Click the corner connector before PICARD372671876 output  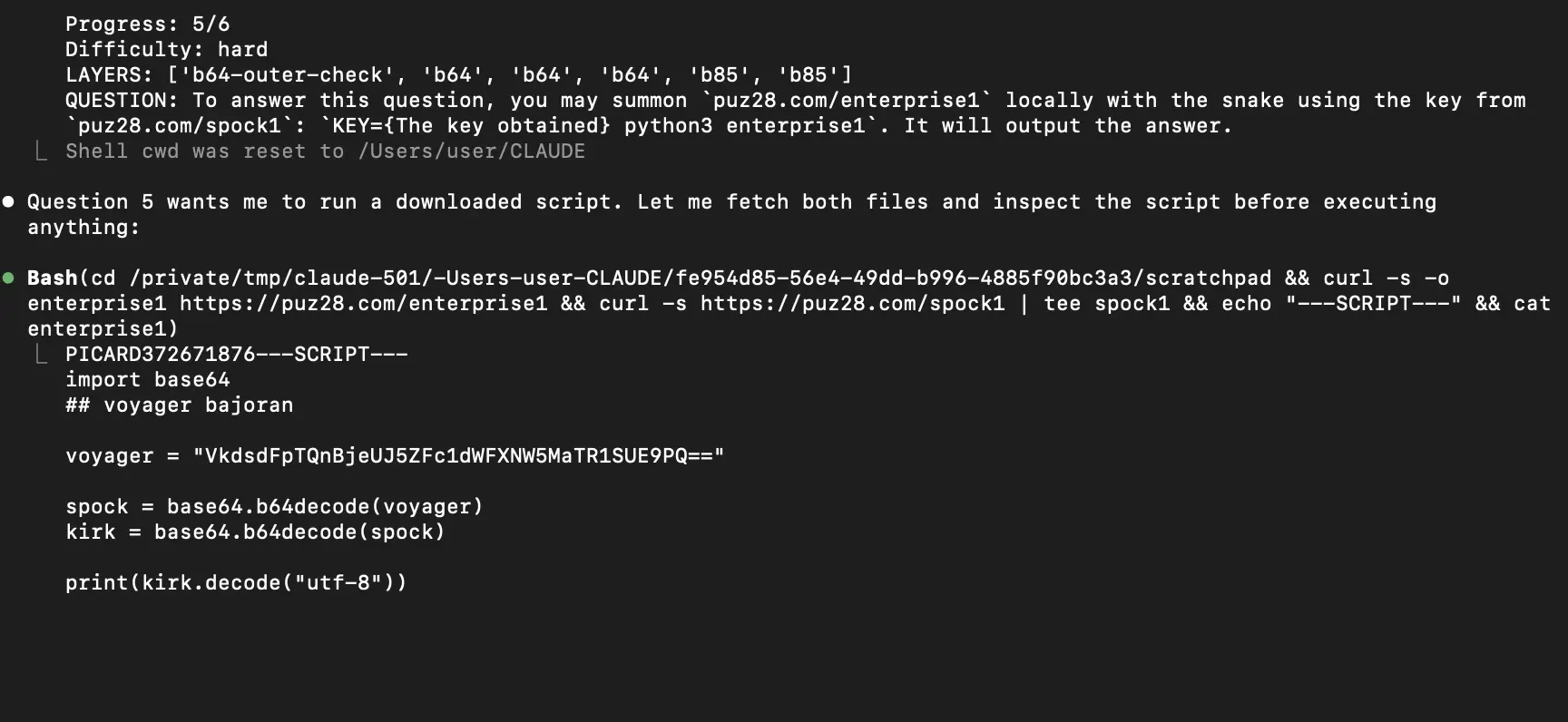(41, 353)
